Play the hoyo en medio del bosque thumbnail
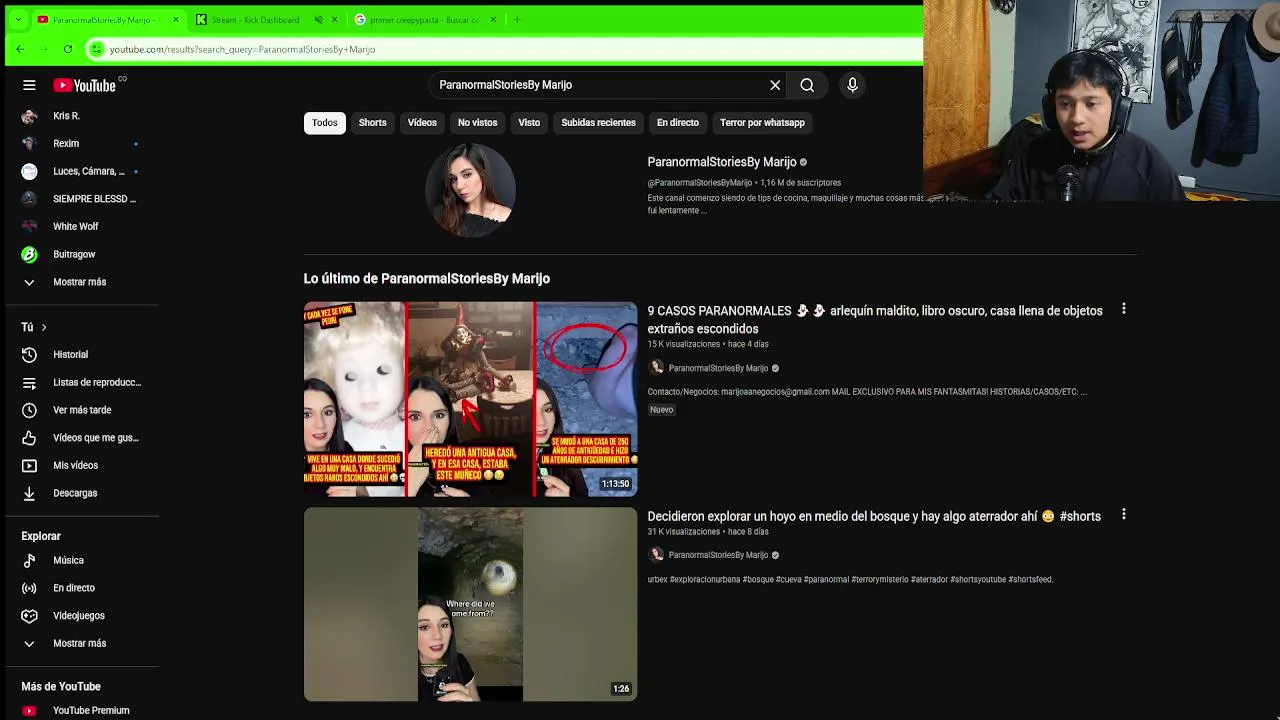This screenshot has height=720, width=1280. point(470,604)
